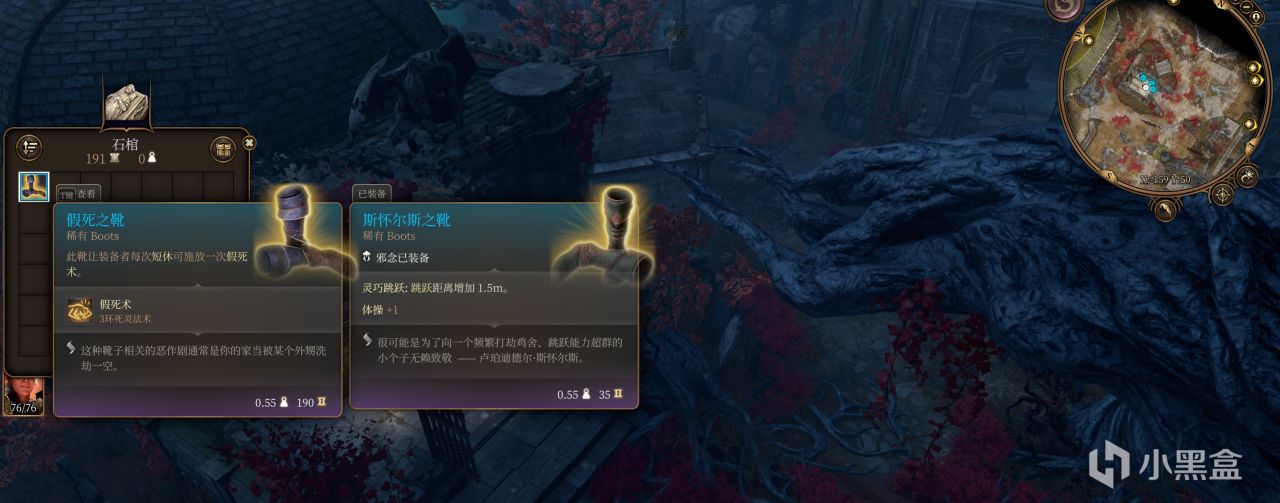Click the 假死之靴 item title
The image size is (1280, 503).
(x=96, y=220)
